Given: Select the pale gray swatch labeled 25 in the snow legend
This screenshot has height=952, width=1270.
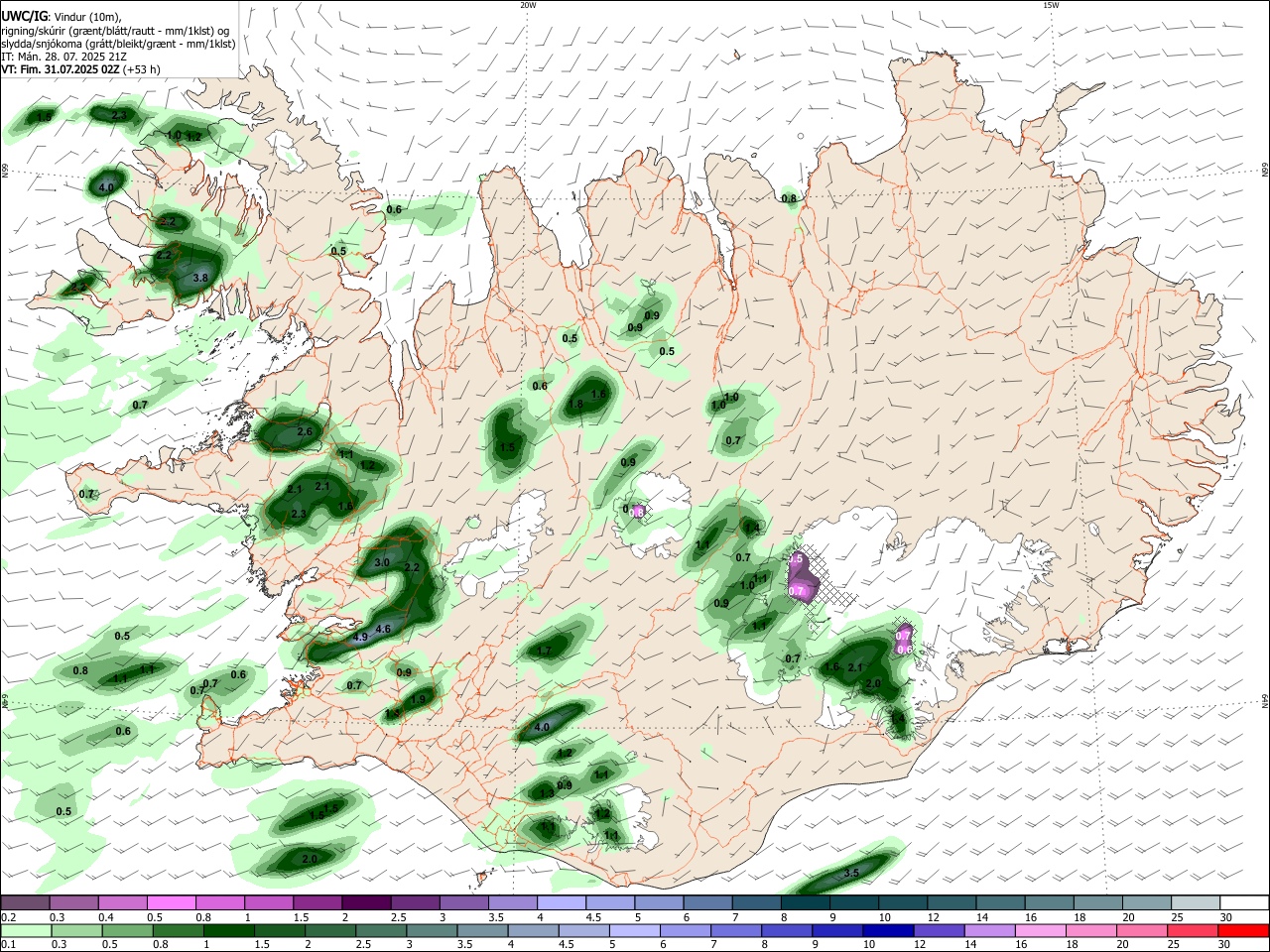Looking at the screenshot, I should point(1196,902).
